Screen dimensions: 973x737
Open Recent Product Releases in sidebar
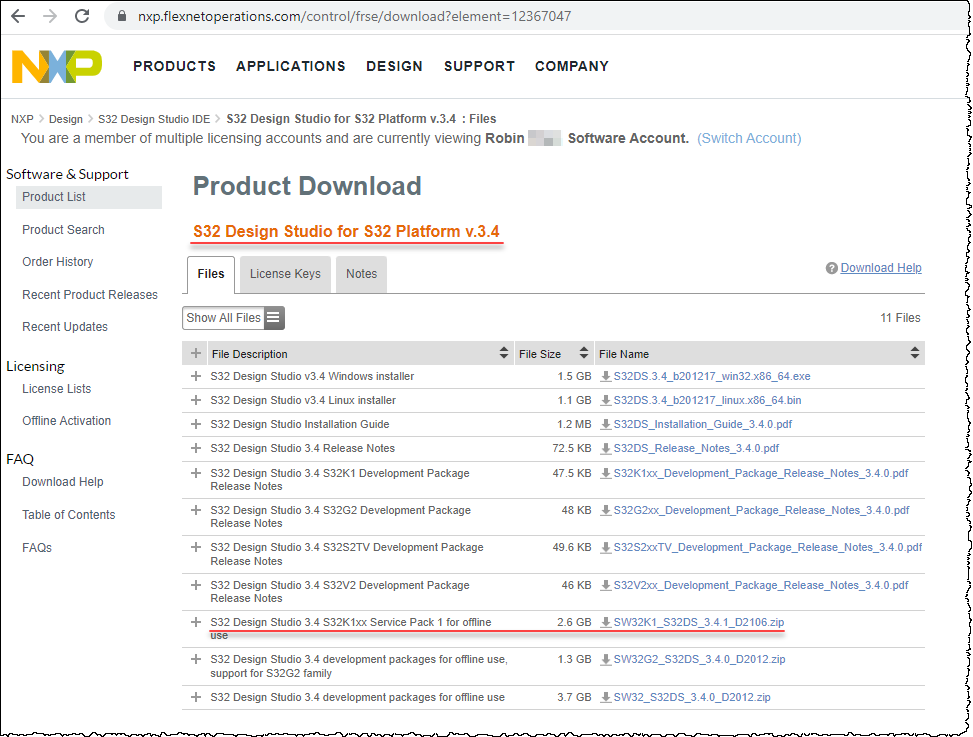(90, 295)
